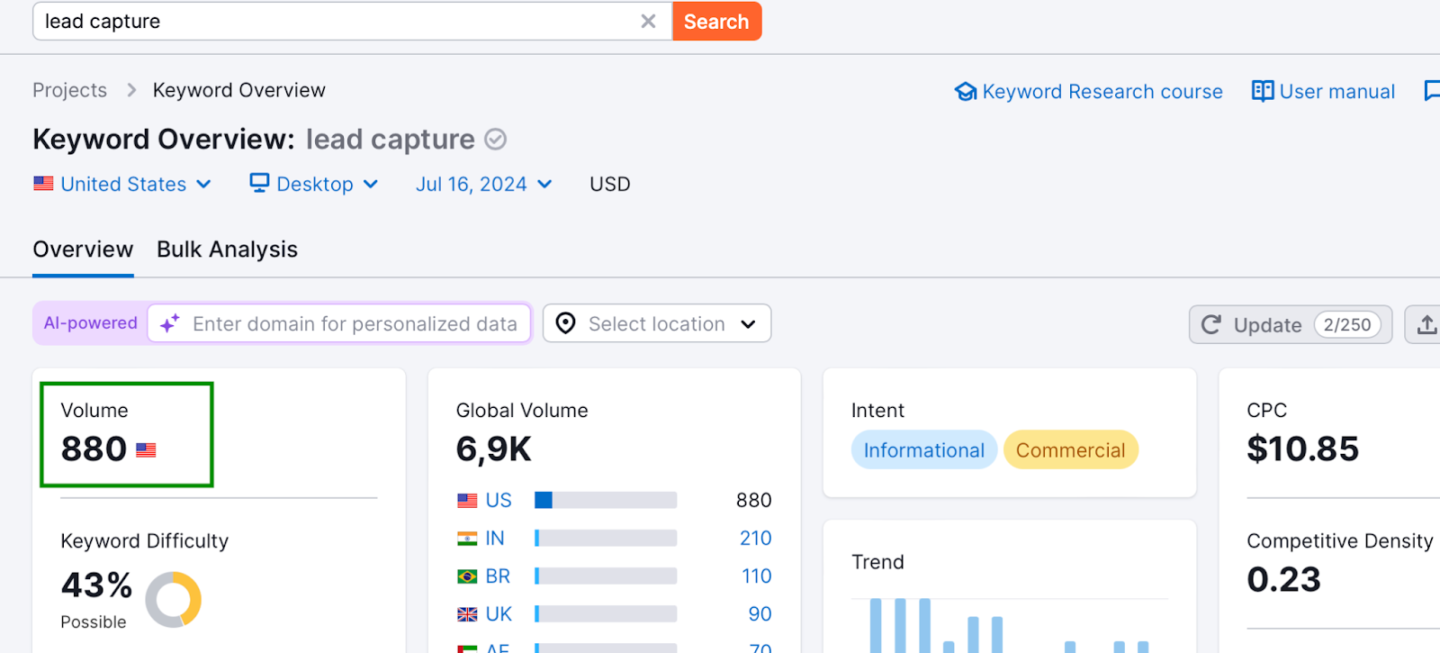Select the Overview tab

point(83,249)
